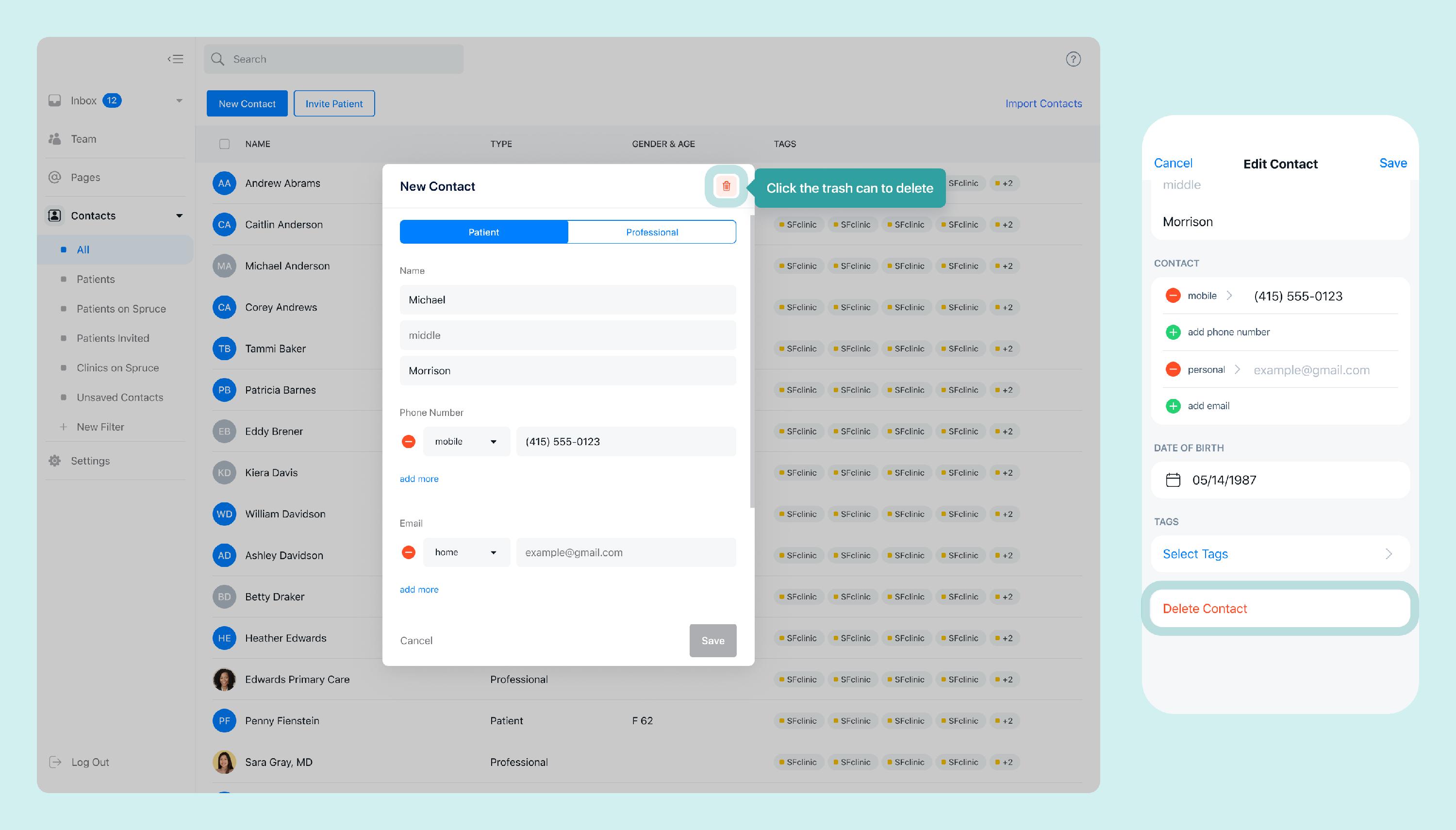Screen dimensions: 1456x830
Task: Remove the home email row in the New Contact dialog
Action: click(x=408, y=552)
